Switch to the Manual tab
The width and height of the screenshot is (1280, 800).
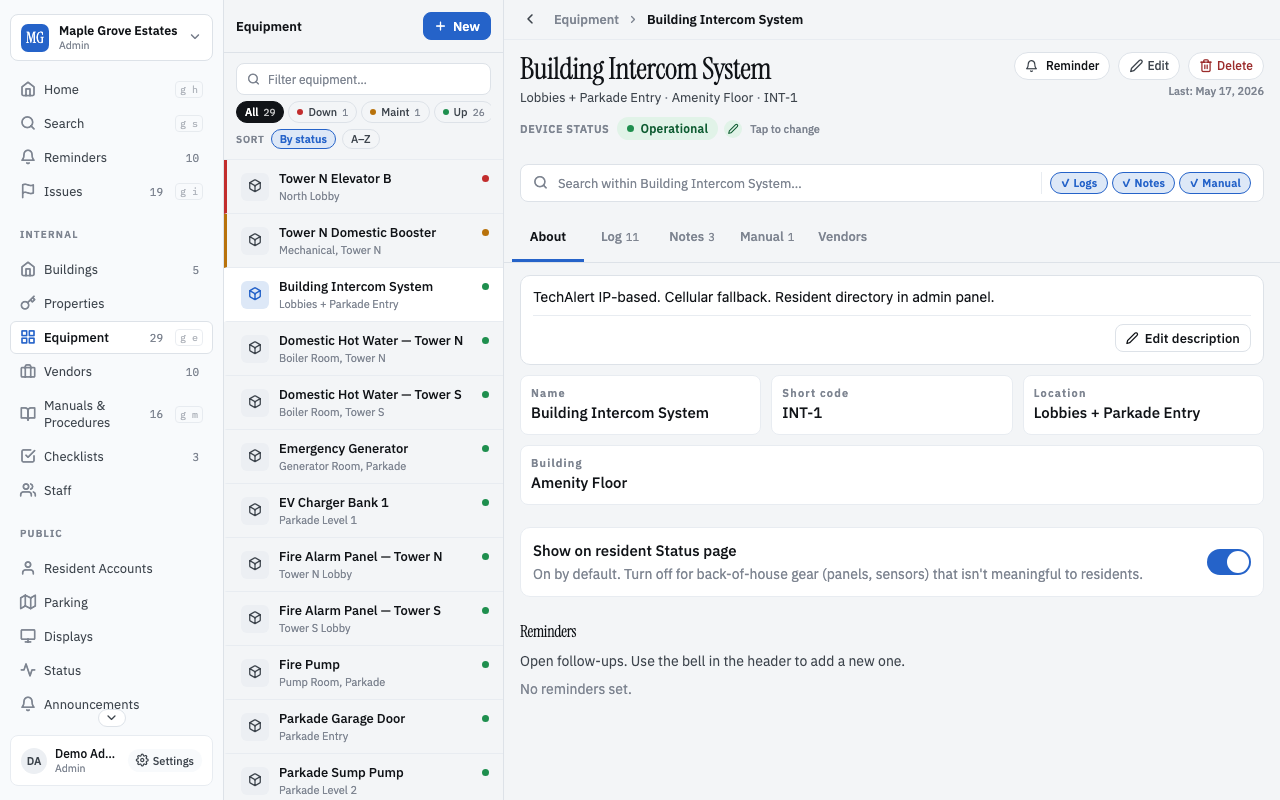tap(767, 237)
